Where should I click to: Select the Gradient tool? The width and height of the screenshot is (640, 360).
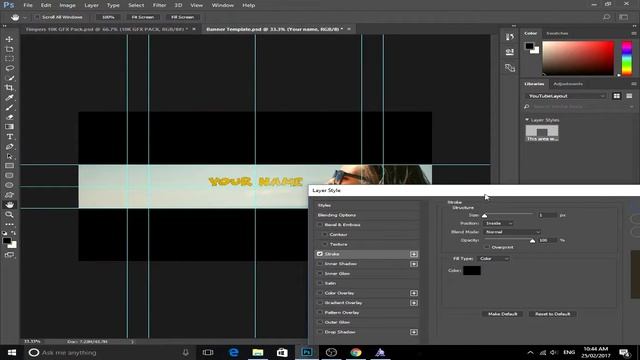pos(9,127)
